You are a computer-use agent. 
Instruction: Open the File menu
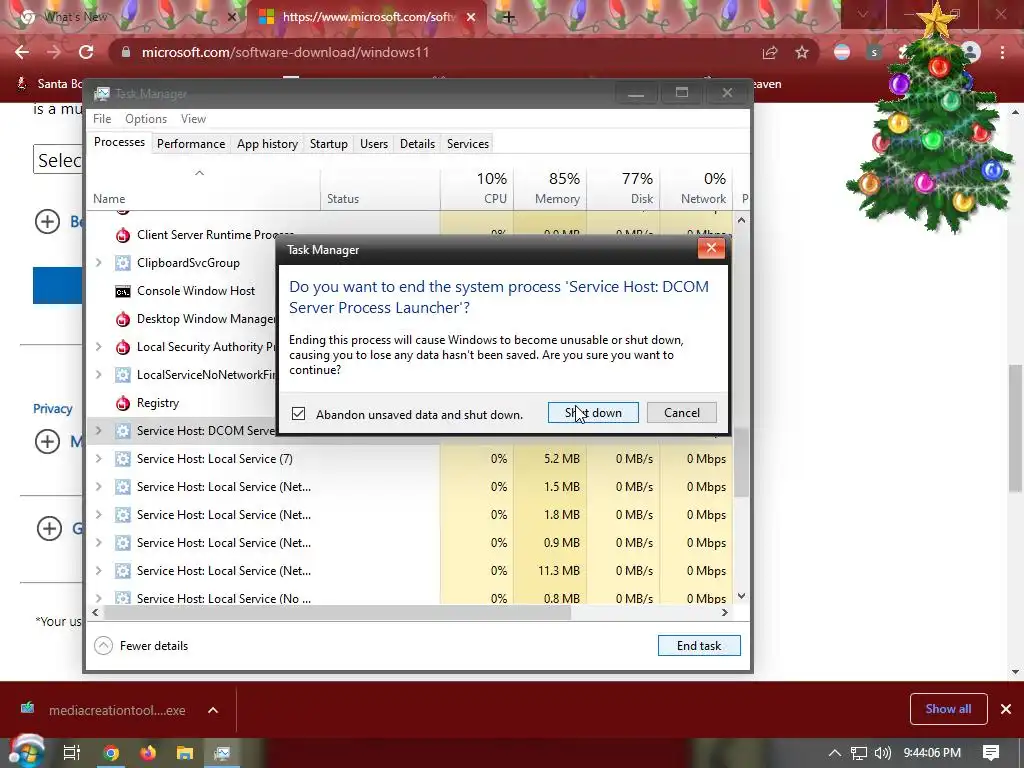pos(102,119)
